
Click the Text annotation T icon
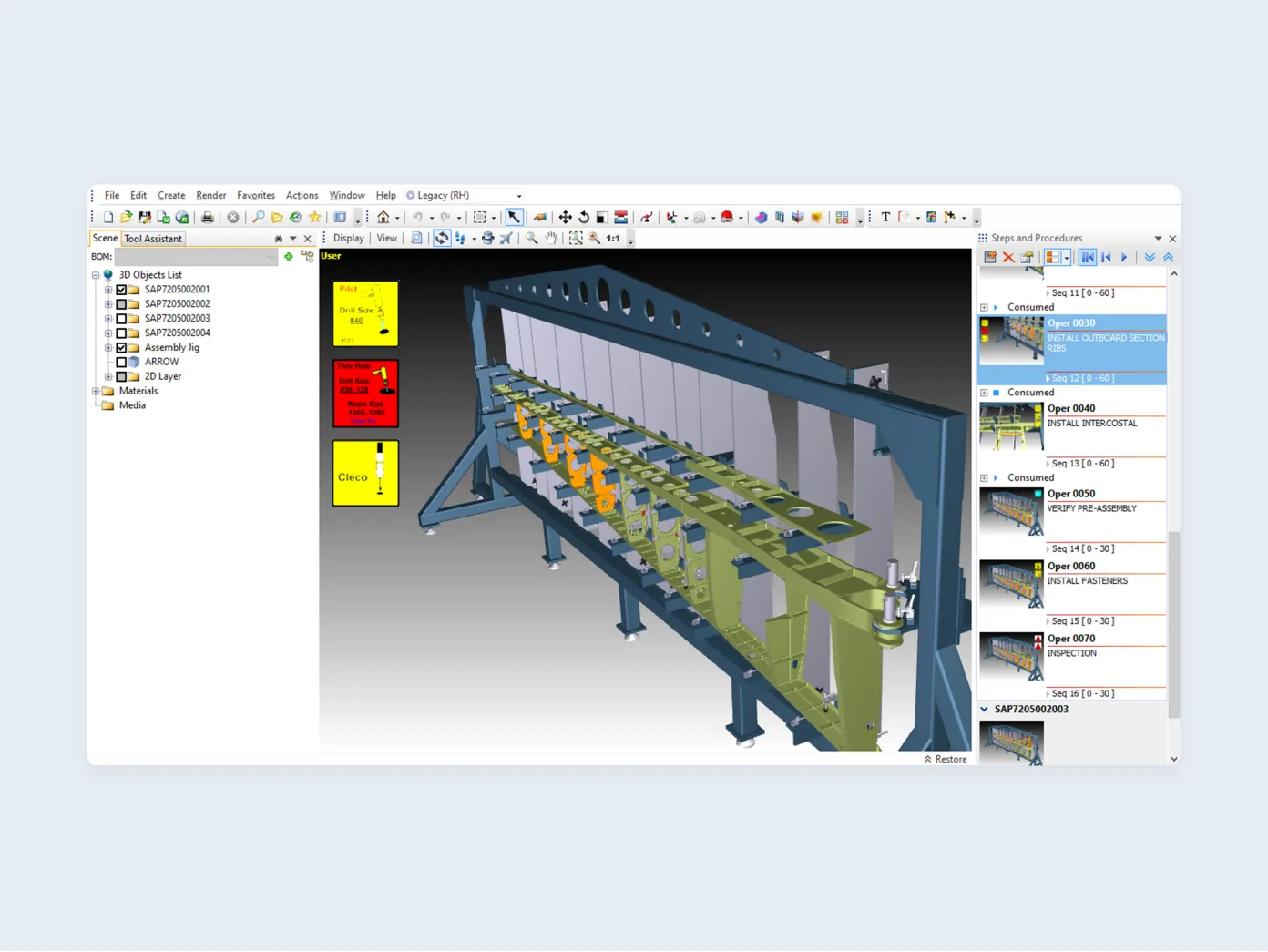[x=885, y=218]
